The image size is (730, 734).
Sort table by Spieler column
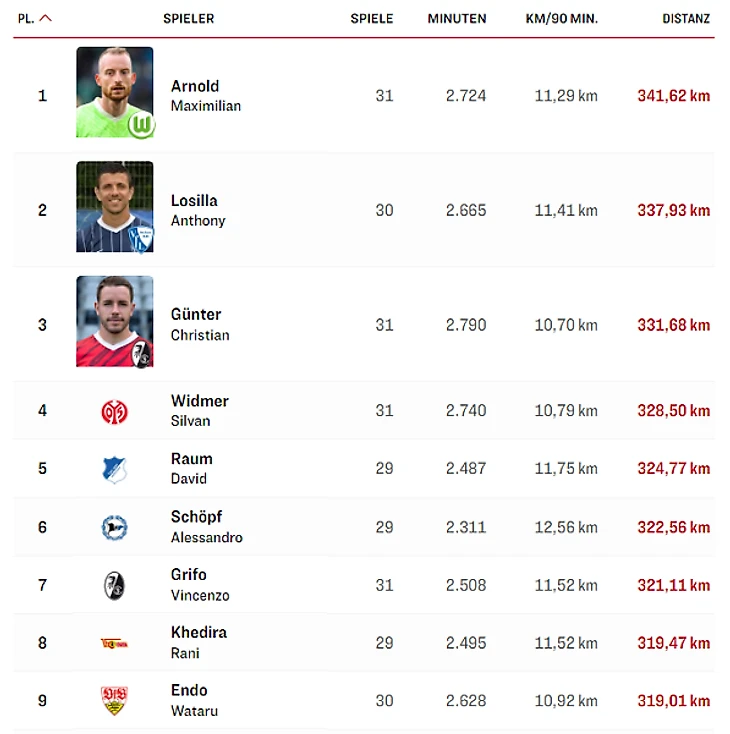(x=188, y=18)
